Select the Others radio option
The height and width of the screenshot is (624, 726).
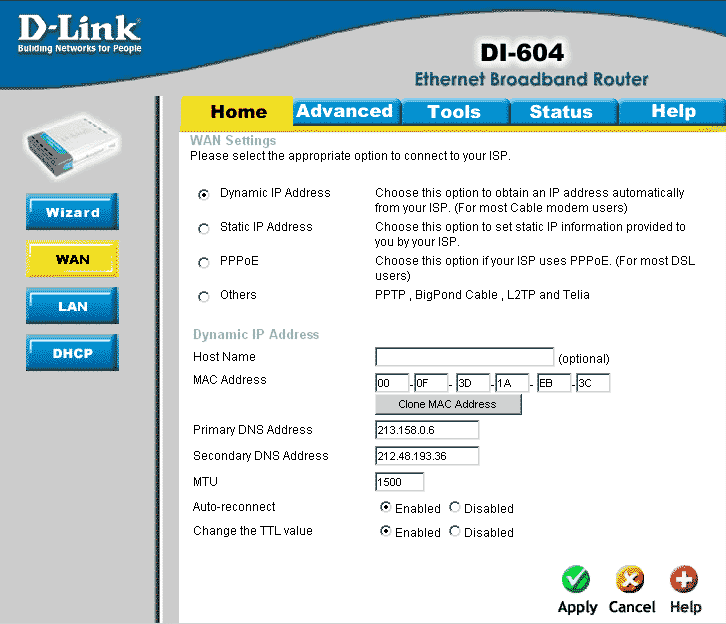pyautogui.click(x=203, y=297)
